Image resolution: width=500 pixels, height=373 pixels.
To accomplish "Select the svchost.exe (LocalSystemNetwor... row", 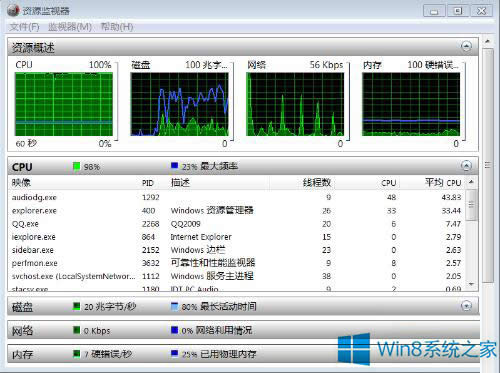I will [237, 276].
